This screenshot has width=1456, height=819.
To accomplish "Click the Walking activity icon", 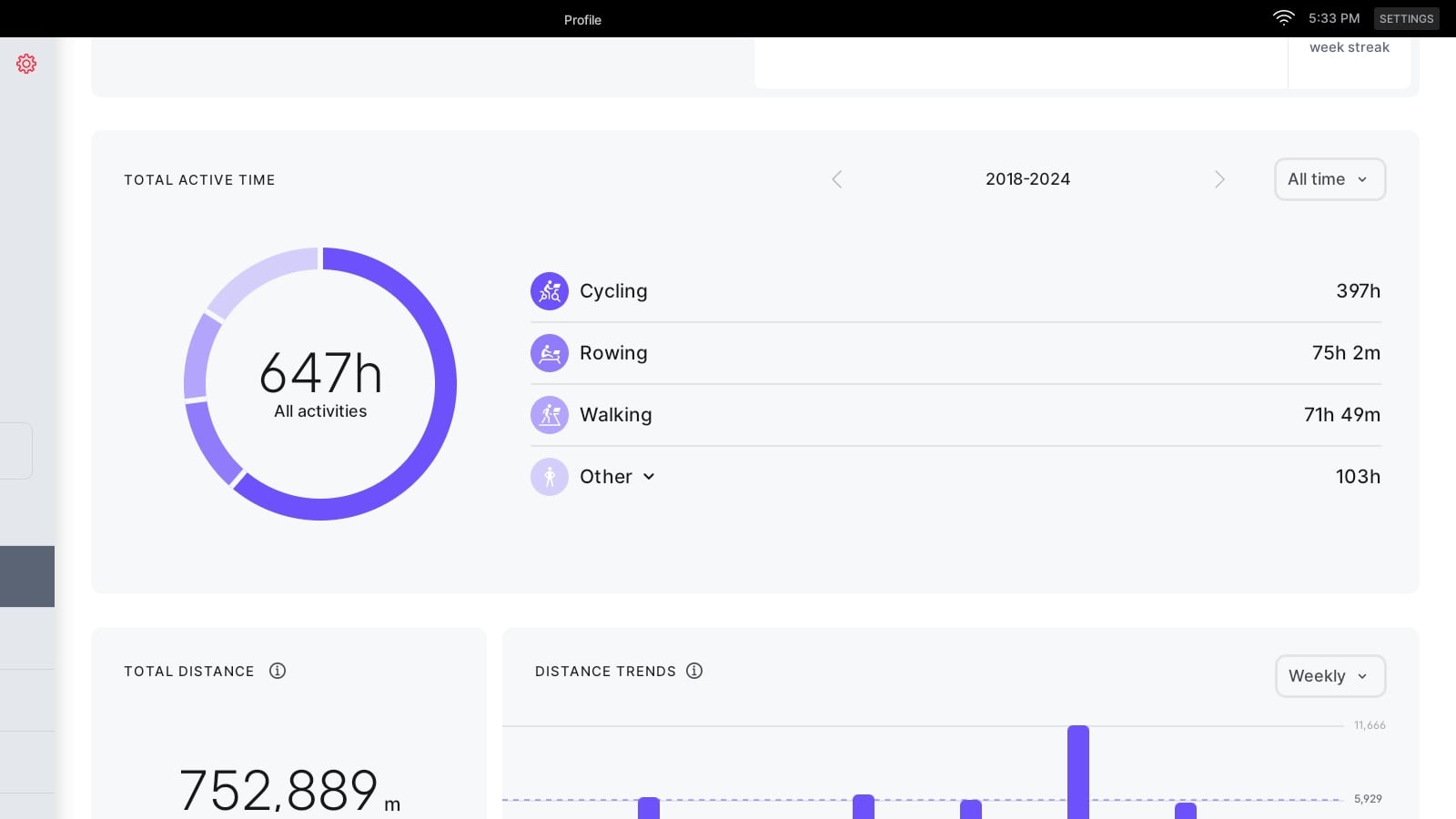I will click(550, 415).
